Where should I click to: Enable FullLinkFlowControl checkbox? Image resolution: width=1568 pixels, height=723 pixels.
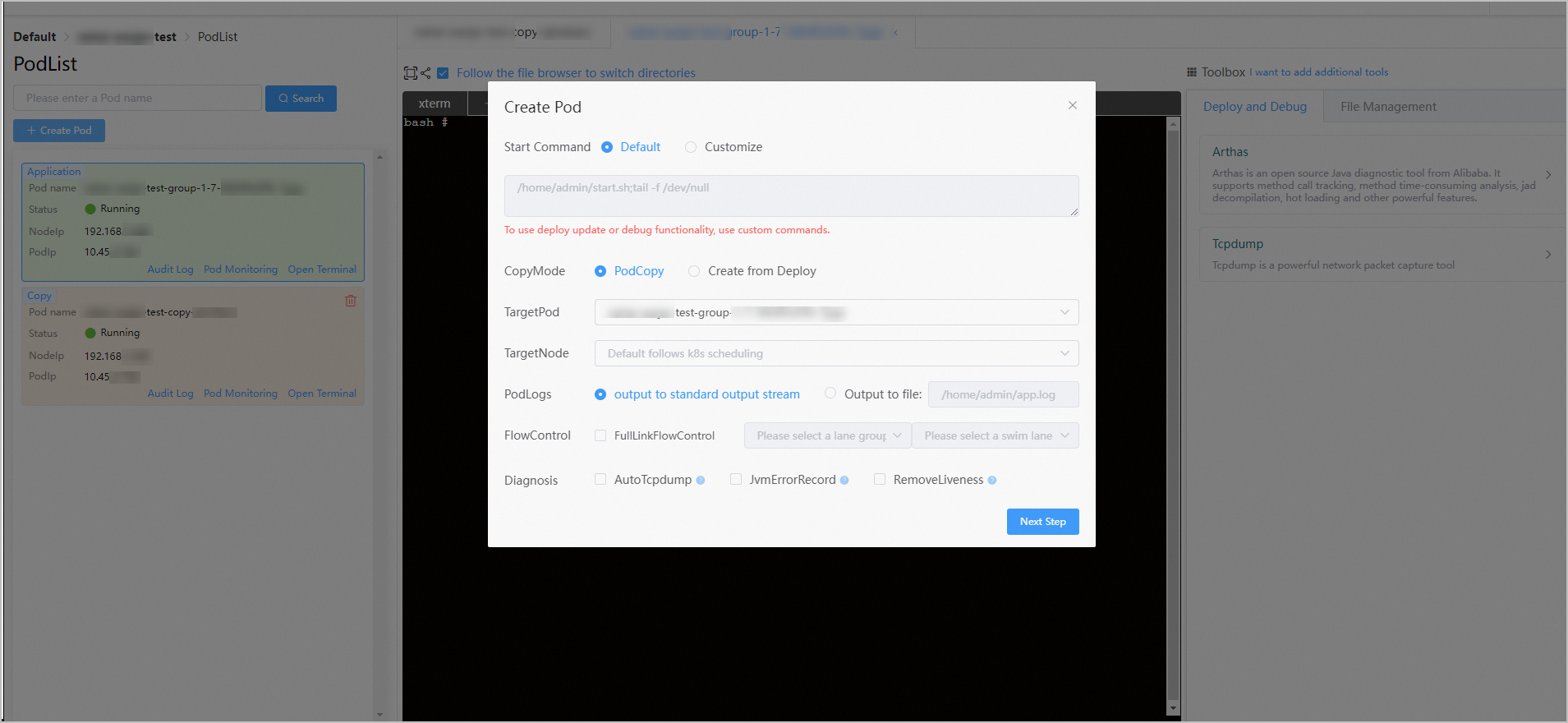coord(600,435)
